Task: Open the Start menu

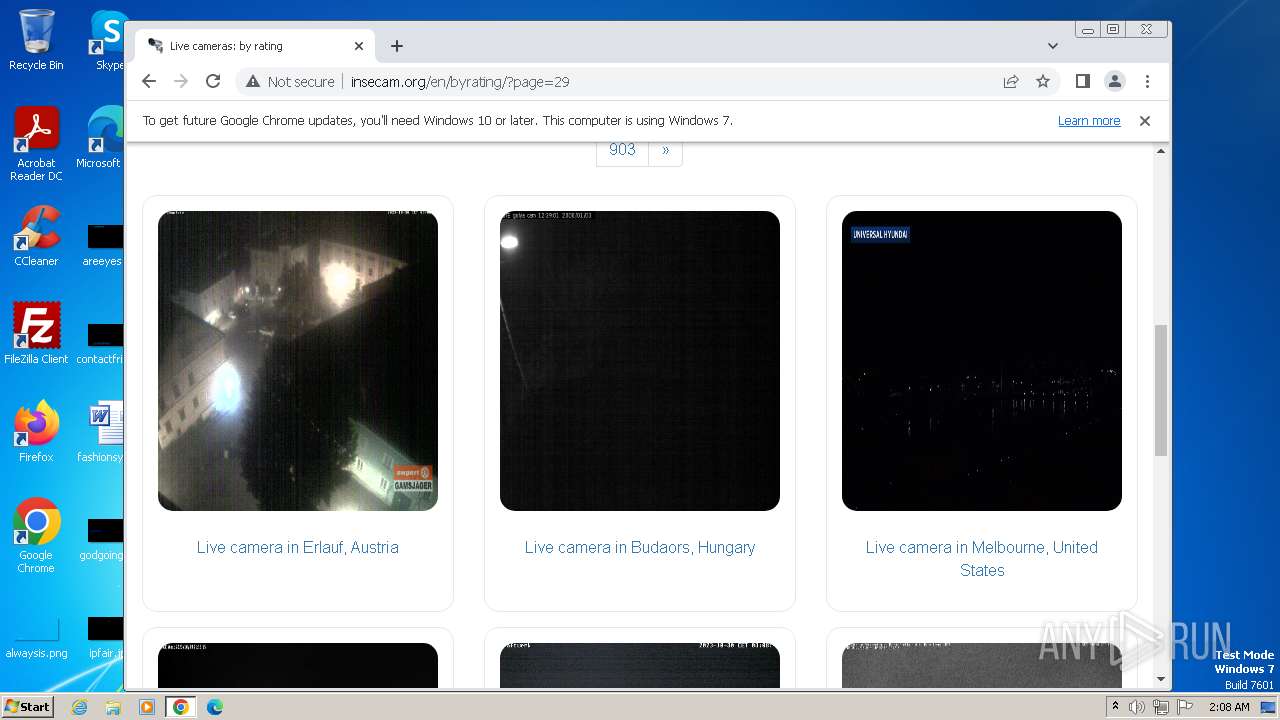Action: [27, 706]
